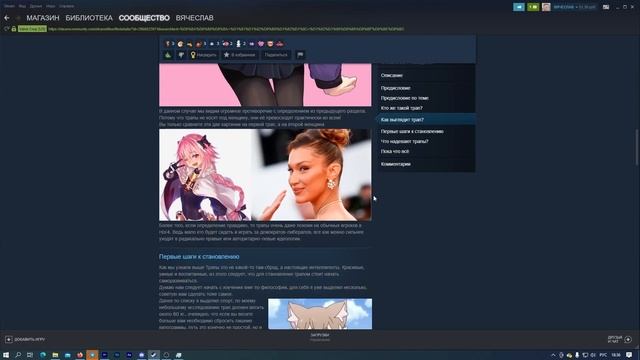Open the СООБЩЕСТВО tab

click(x=144, y=18)
